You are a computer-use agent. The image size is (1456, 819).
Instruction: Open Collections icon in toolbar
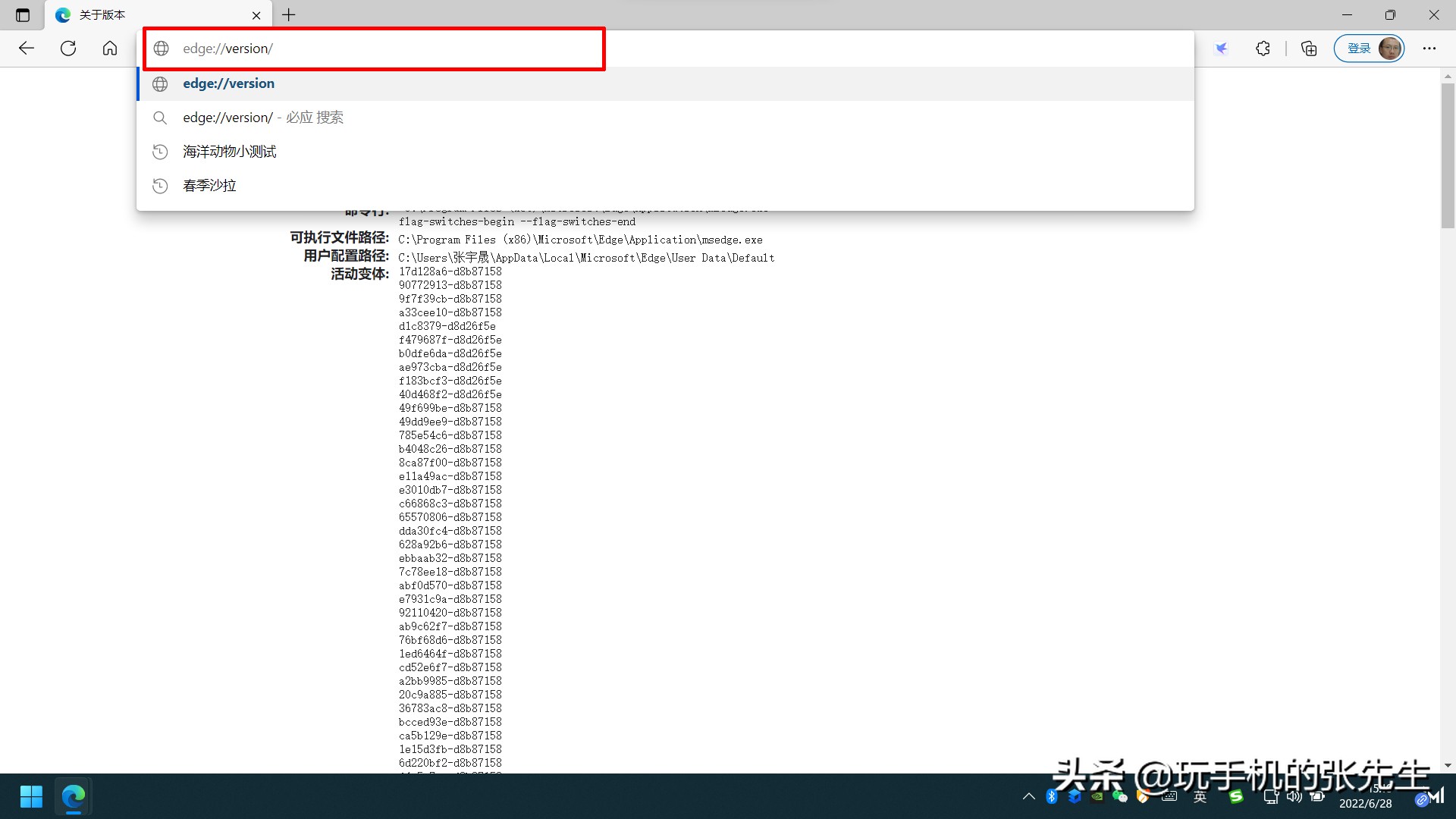click(1309, 49)
